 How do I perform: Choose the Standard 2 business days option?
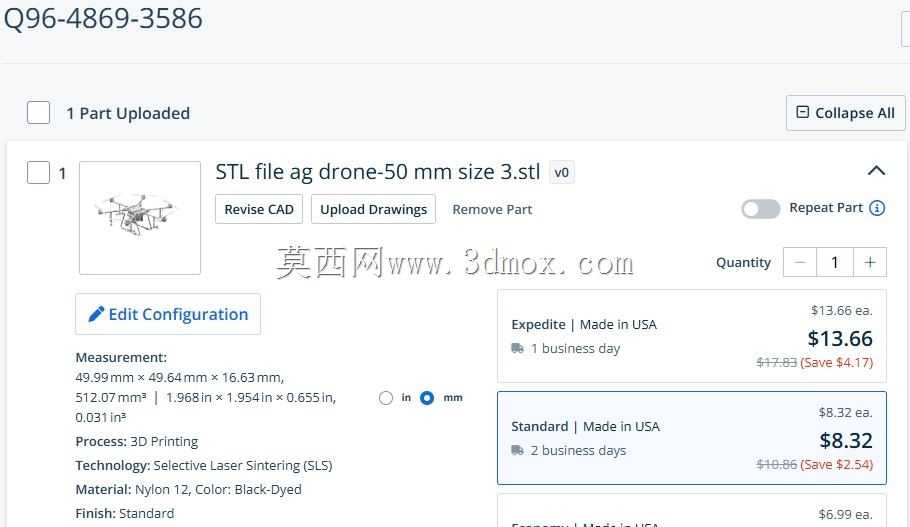[x=692, y=438]
